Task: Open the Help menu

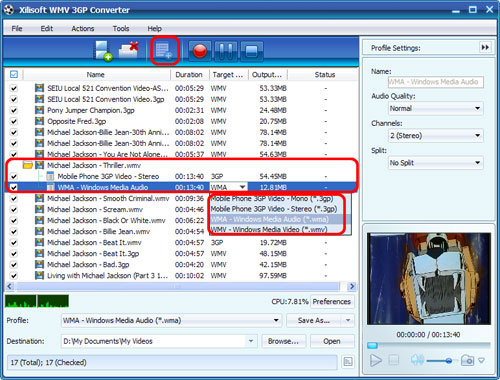Action: 155,28
